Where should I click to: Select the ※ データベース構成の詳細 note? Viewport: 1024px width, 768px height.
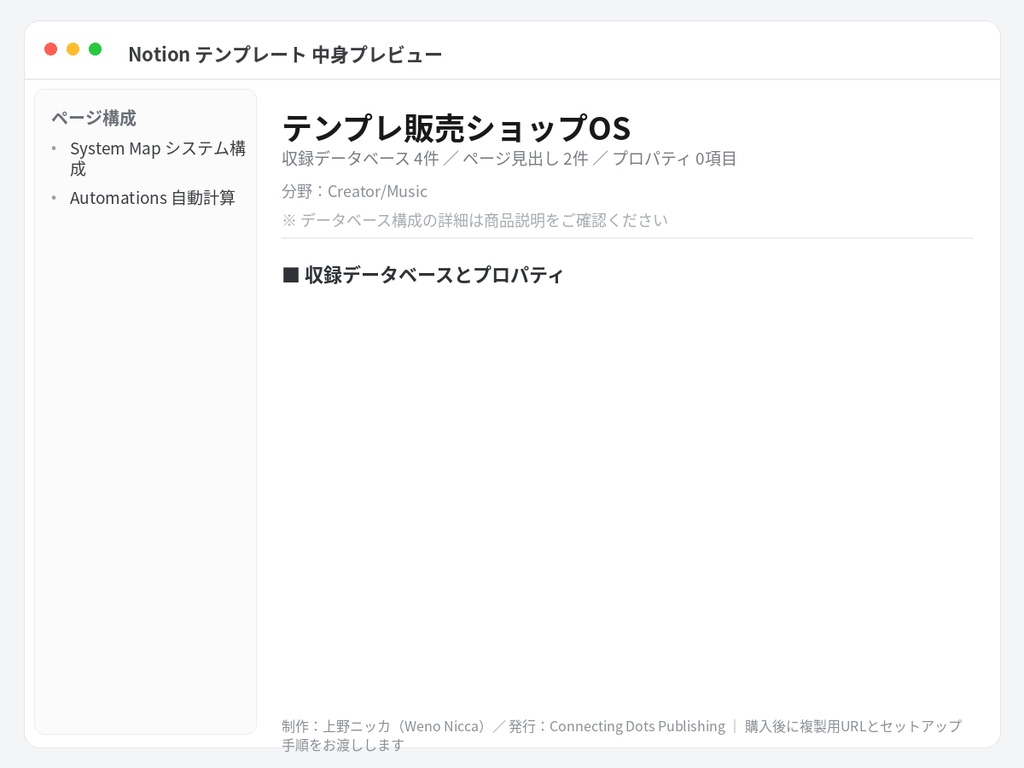click(475, 220)
